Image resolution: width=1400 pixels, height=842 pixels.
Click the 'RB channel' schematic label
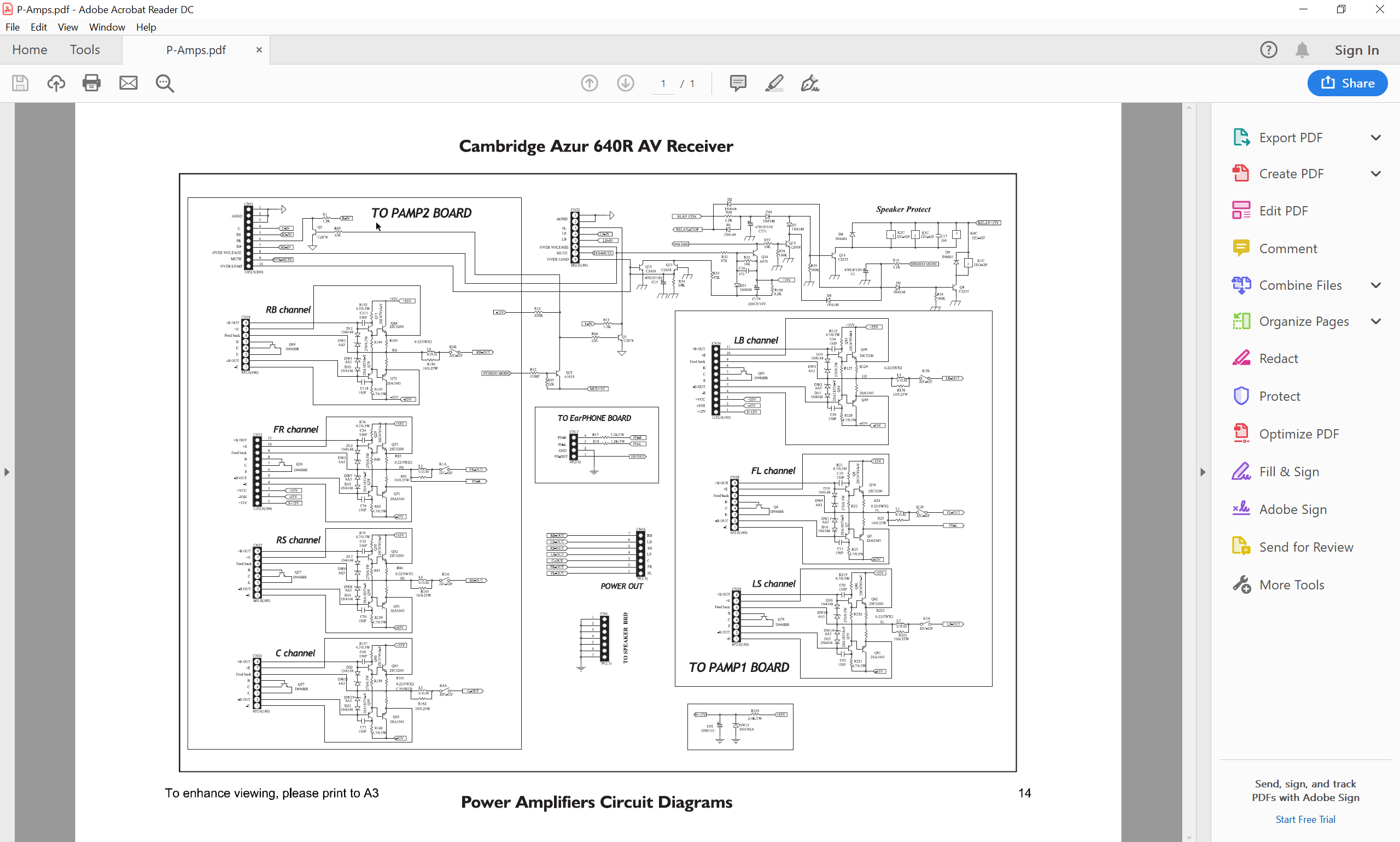click(288, 310)
